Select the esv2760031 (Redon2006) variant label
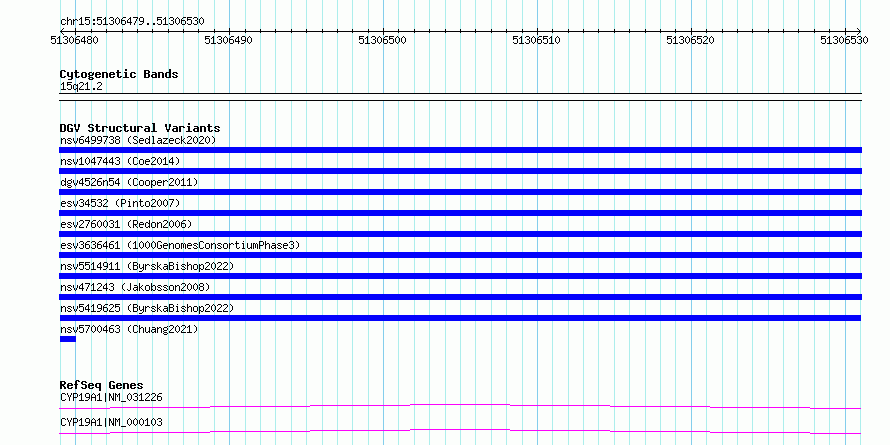Image resolution: width=890 pixels, height=445 pixels. [x=126, y=224]
